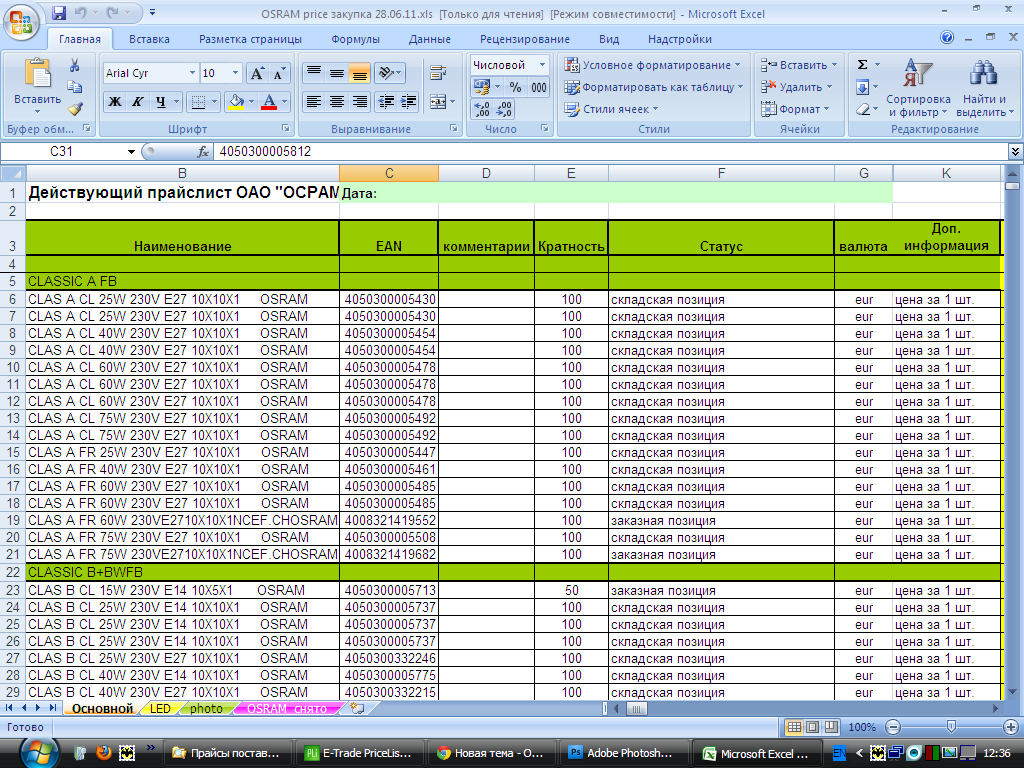
Task: Open the Вид tab
Action: coord(609,39)
